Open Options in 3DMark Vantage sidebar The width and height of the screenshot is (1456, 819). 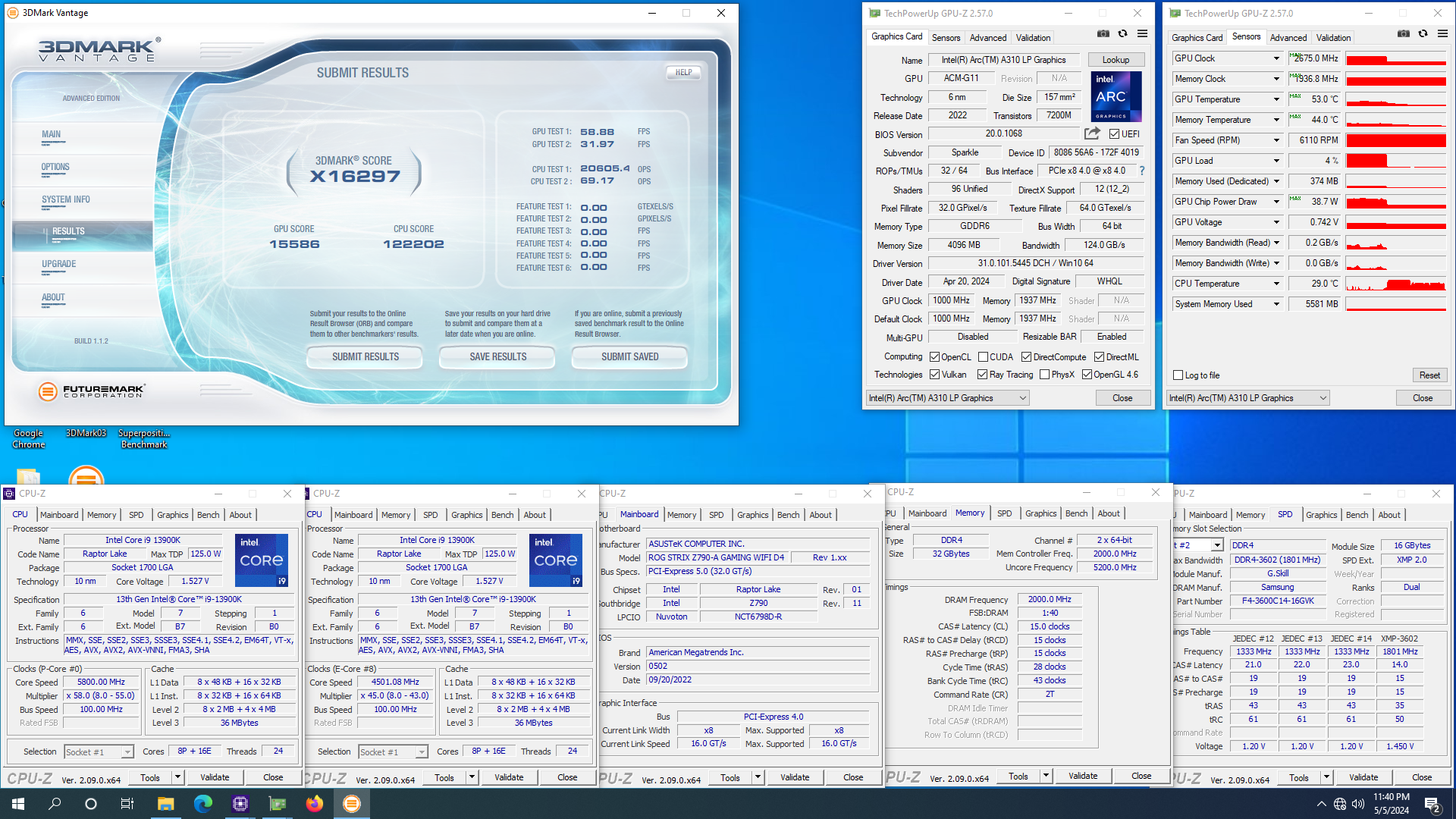pyautogui.click(x=55, y=167)
